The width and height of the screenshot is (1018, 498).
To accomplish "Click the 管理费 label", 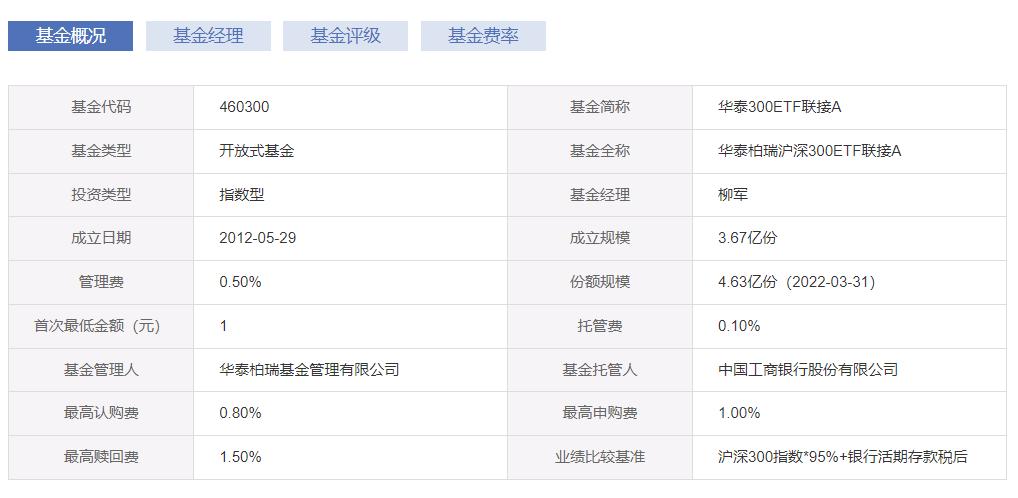I will (101, 282).
